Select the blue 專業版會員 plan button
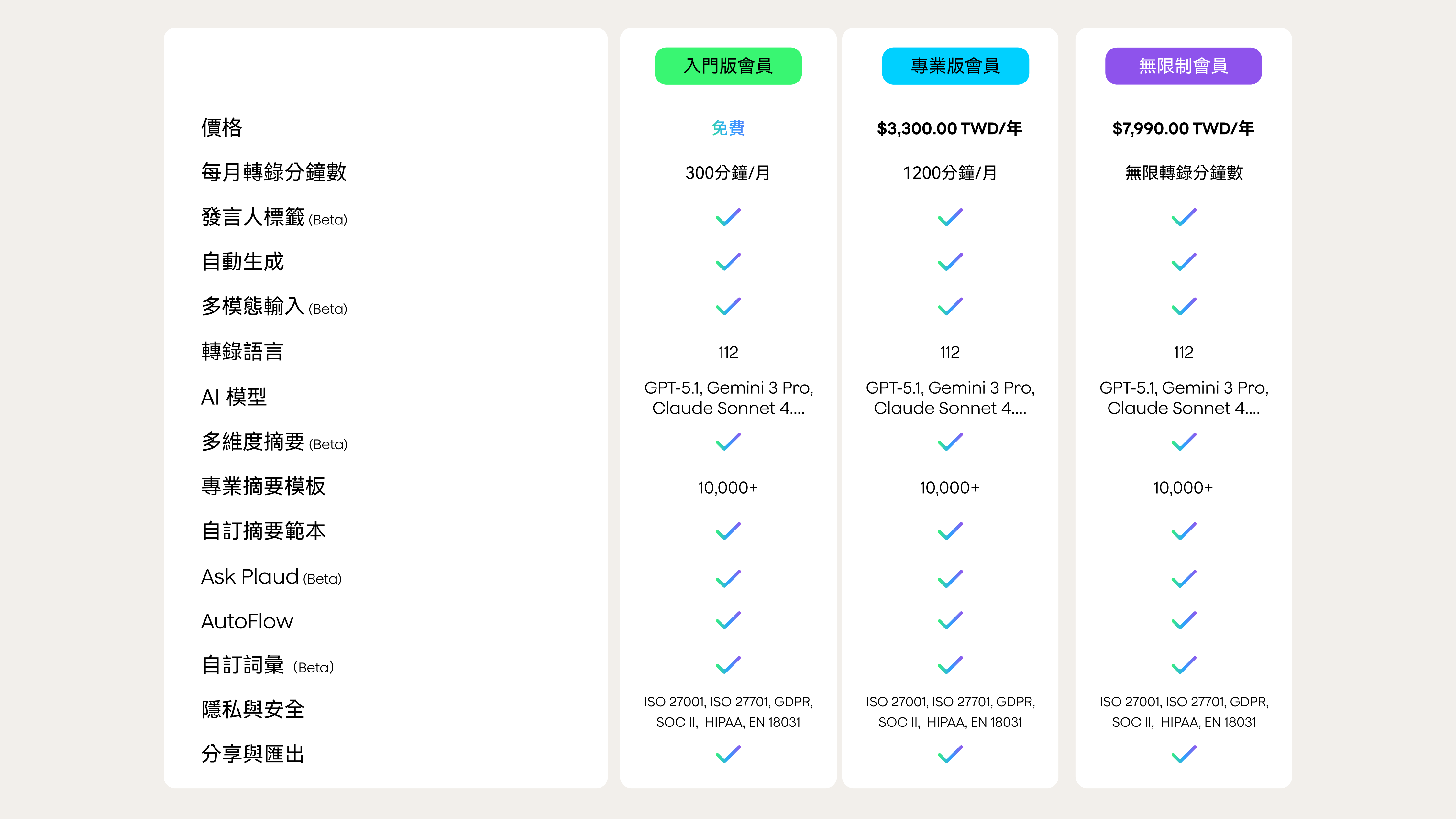This screenshot has width=1456, height=819. [x=955, y=66]
